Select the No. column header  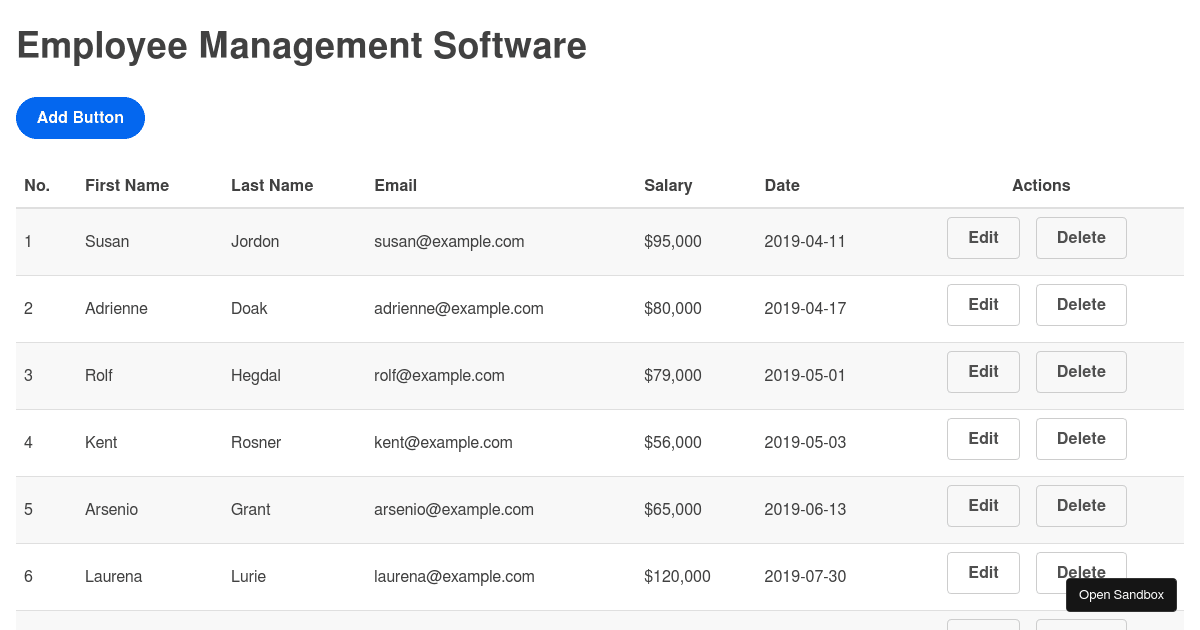click(37, 185)
